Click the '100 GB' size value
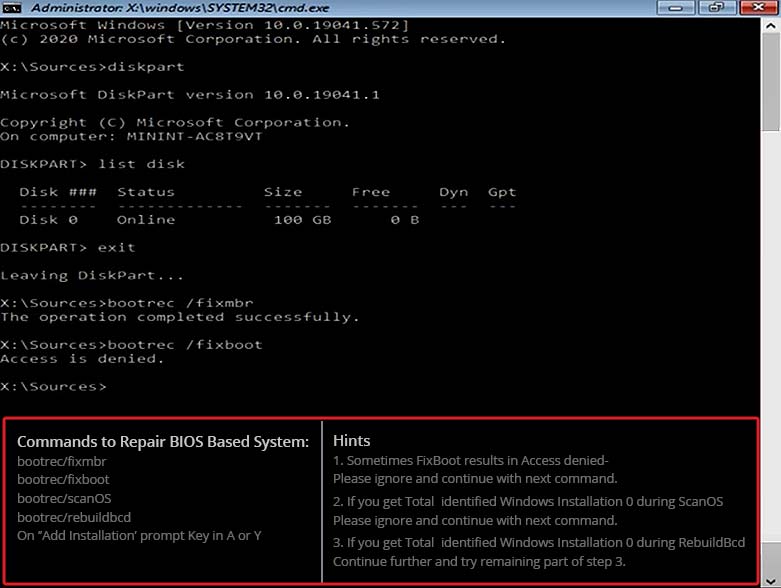The height and width of the screenshot is (588, 781). click(x=302, y=220)
